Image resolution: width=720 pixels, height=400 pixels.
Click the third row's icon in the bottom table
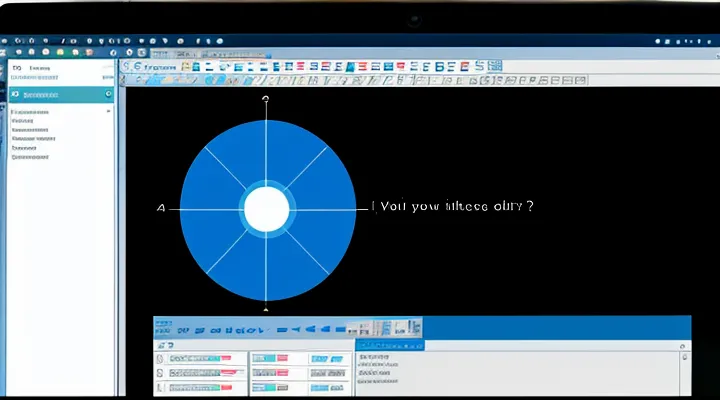tap(161, 386)
